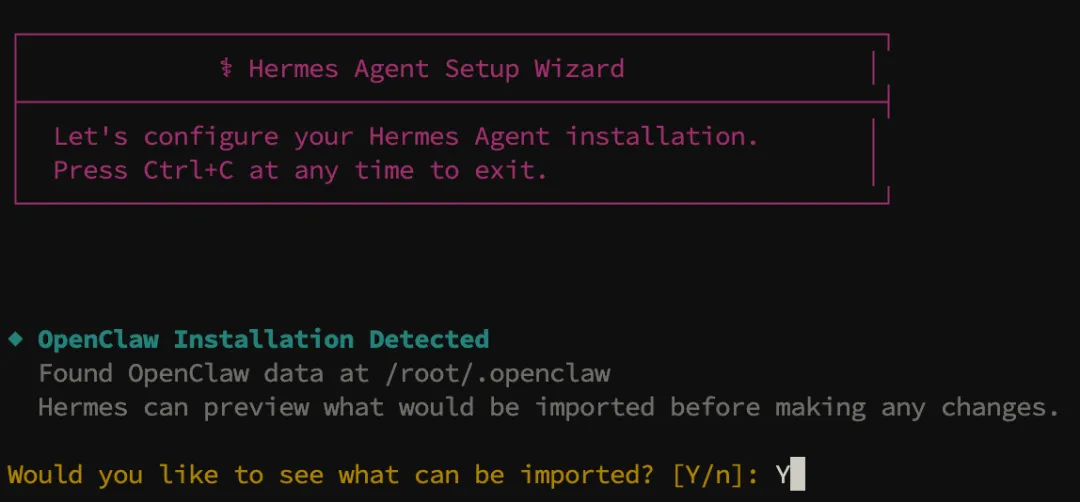Click the word "installation." in the banner
Screen dimensions: 1080x502
[x=662, y=136]
